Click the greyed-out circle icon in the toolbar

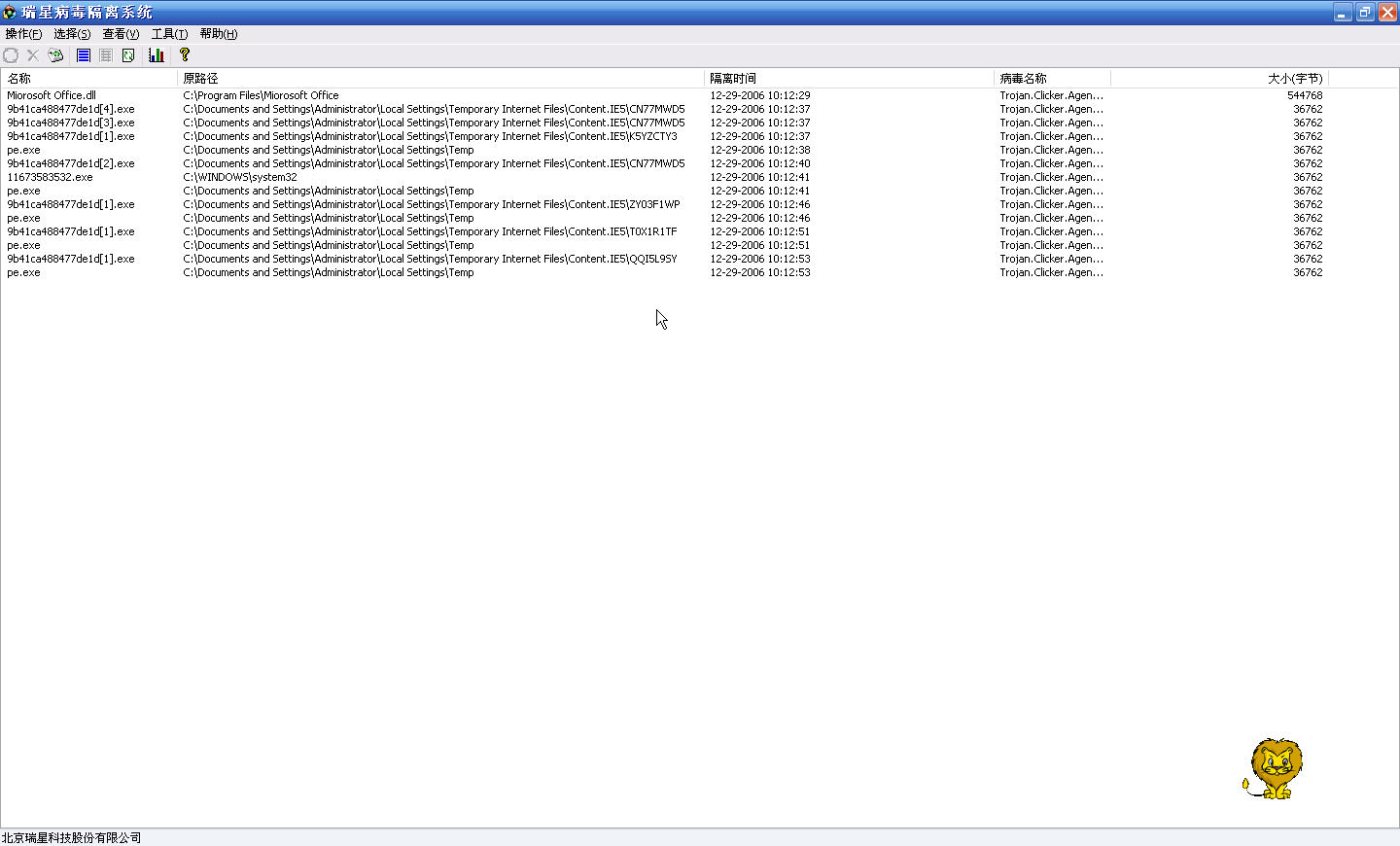pyautogui.click(x=11, y=55)
